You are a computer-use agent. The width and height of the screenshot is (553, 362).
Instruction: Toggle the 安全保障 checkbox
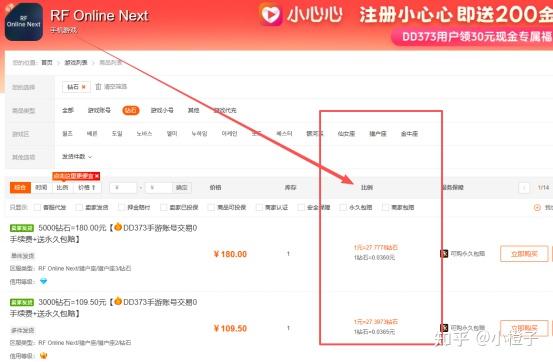coord(301,207)
